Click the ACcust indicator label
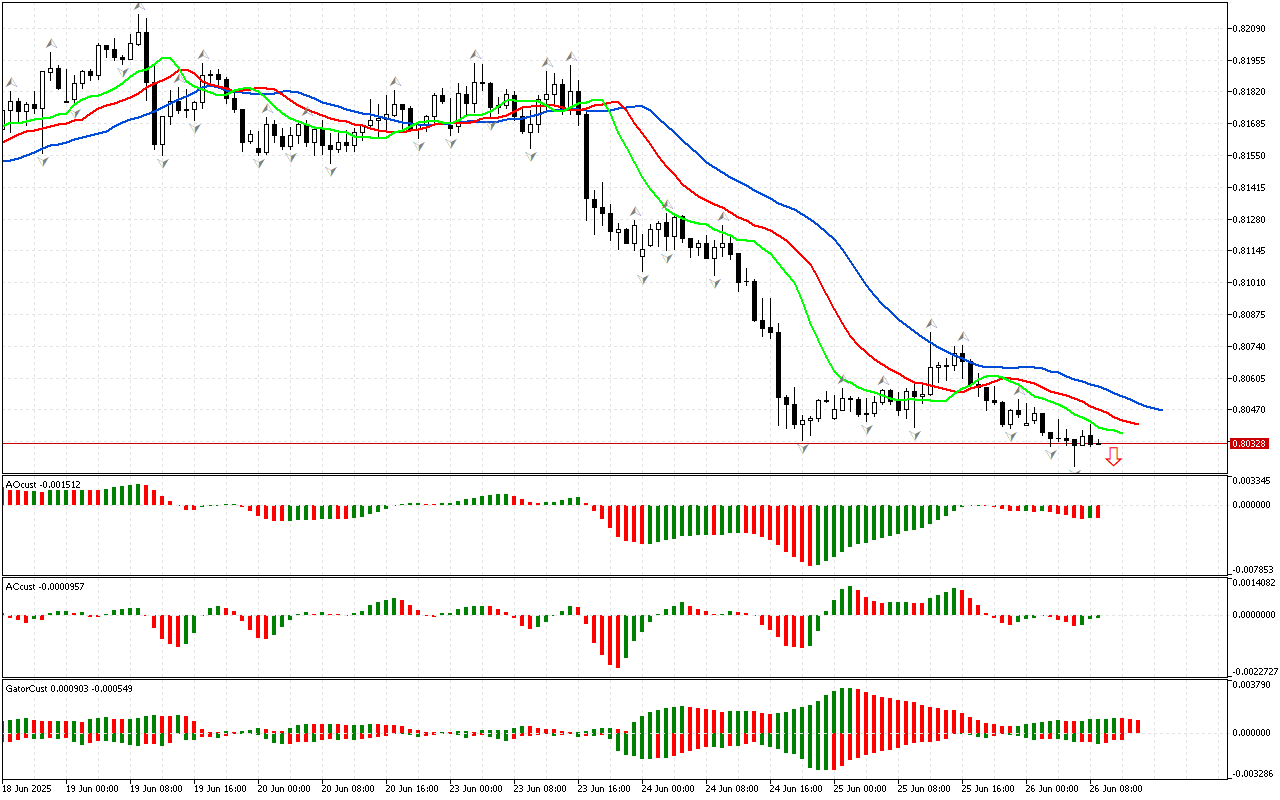Screen dimensions: 1280x800 (45, 585)
